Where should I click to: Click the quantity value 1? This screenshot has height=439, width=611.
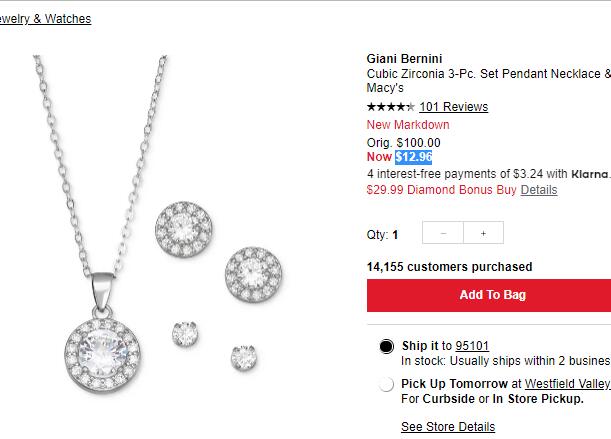click(x=394, y=235)
